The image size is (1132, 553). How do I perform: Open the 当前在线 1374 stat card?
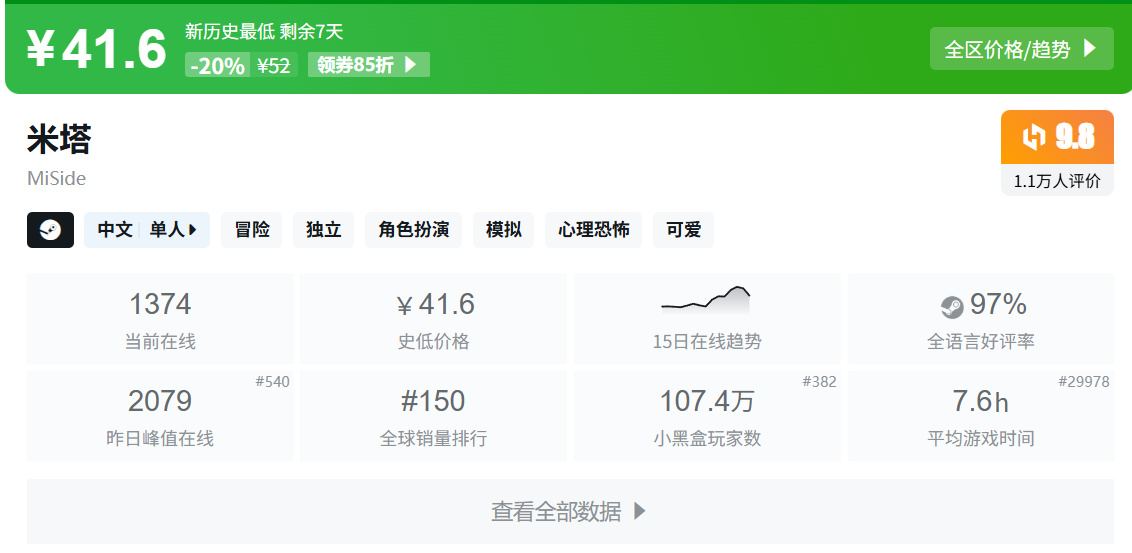click(160, 319)
